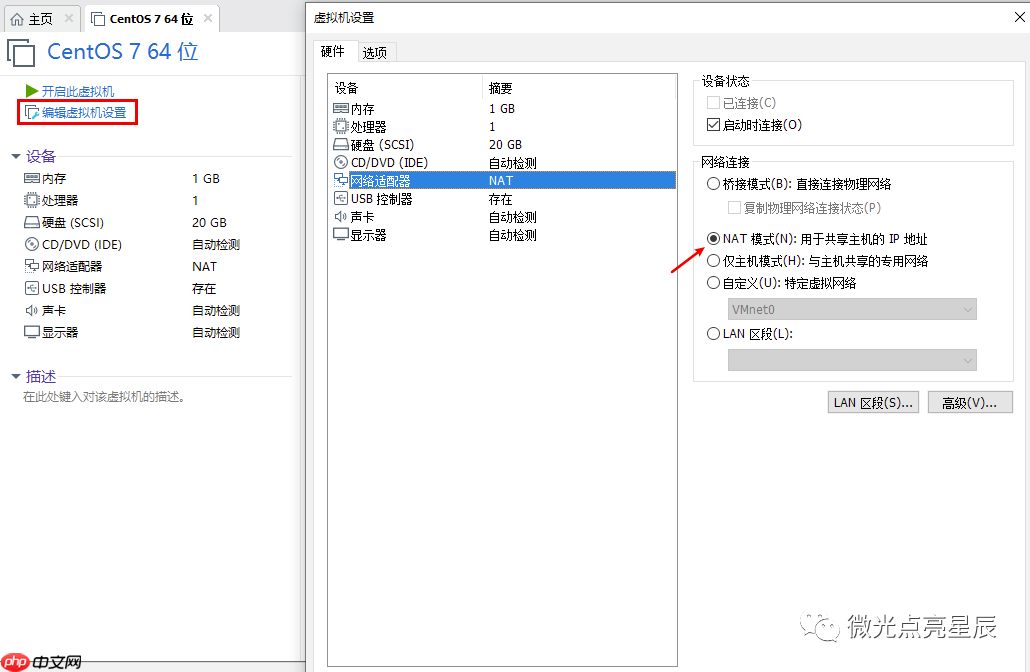Viewport: 1030px width, 672px height.
Task: Click the 内存 memory icon in left device panel
Action: point(32,178)
